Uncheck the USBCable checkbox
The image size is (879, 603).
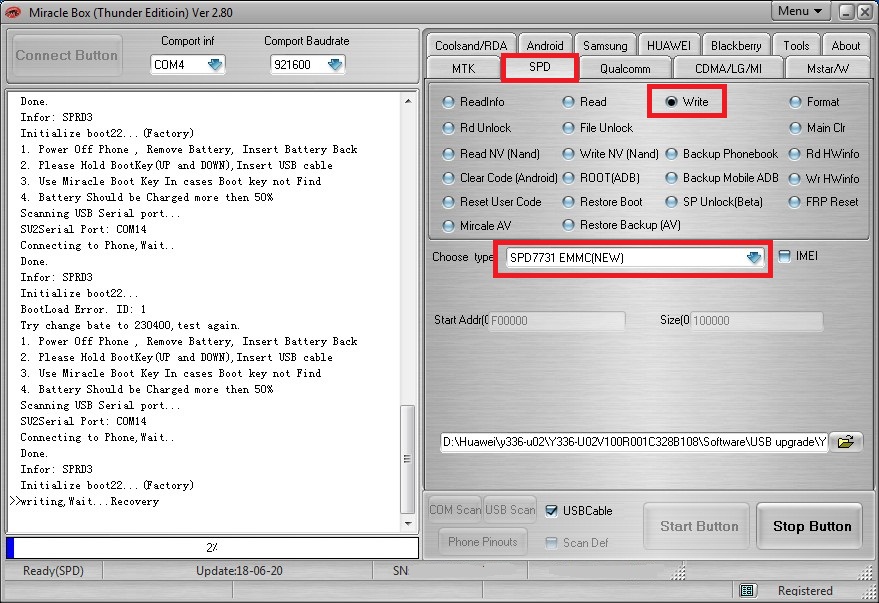pyautogui.click(x=552, y=511)
